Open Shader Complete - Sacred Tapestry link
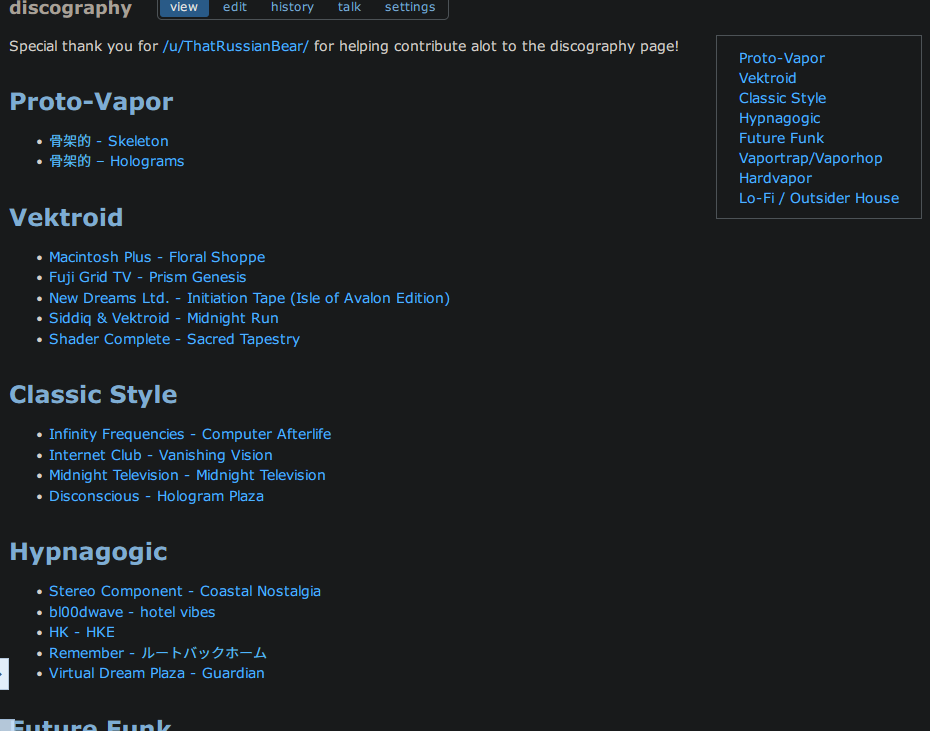 (x=174, y=339)
